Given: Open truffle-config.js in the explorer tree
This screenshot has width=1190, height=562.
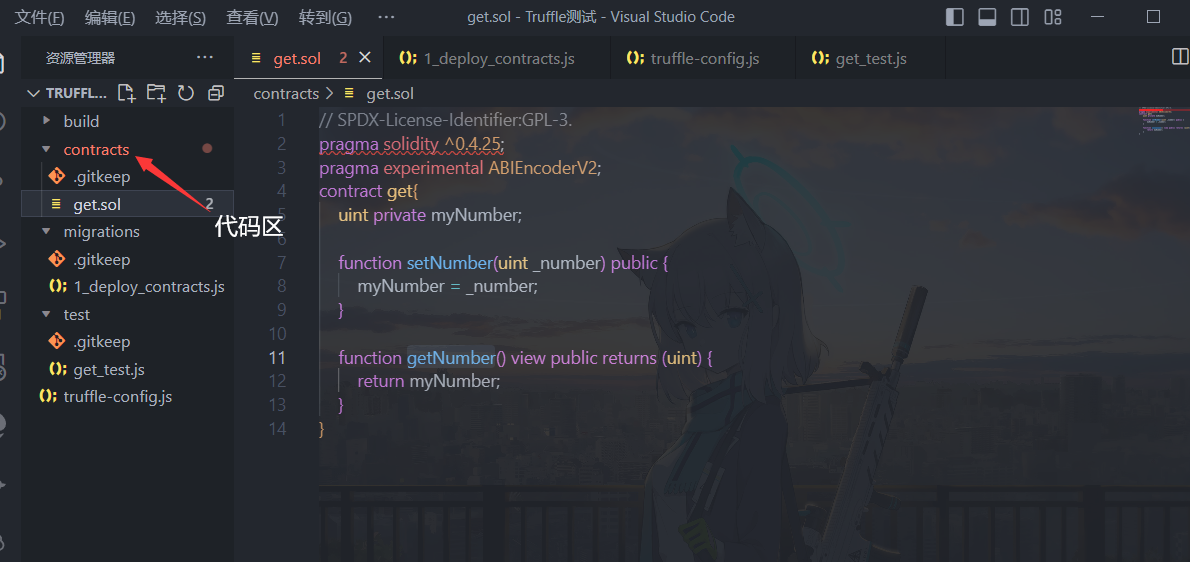Looking at the screenshot, I should [x=118, y=397].
